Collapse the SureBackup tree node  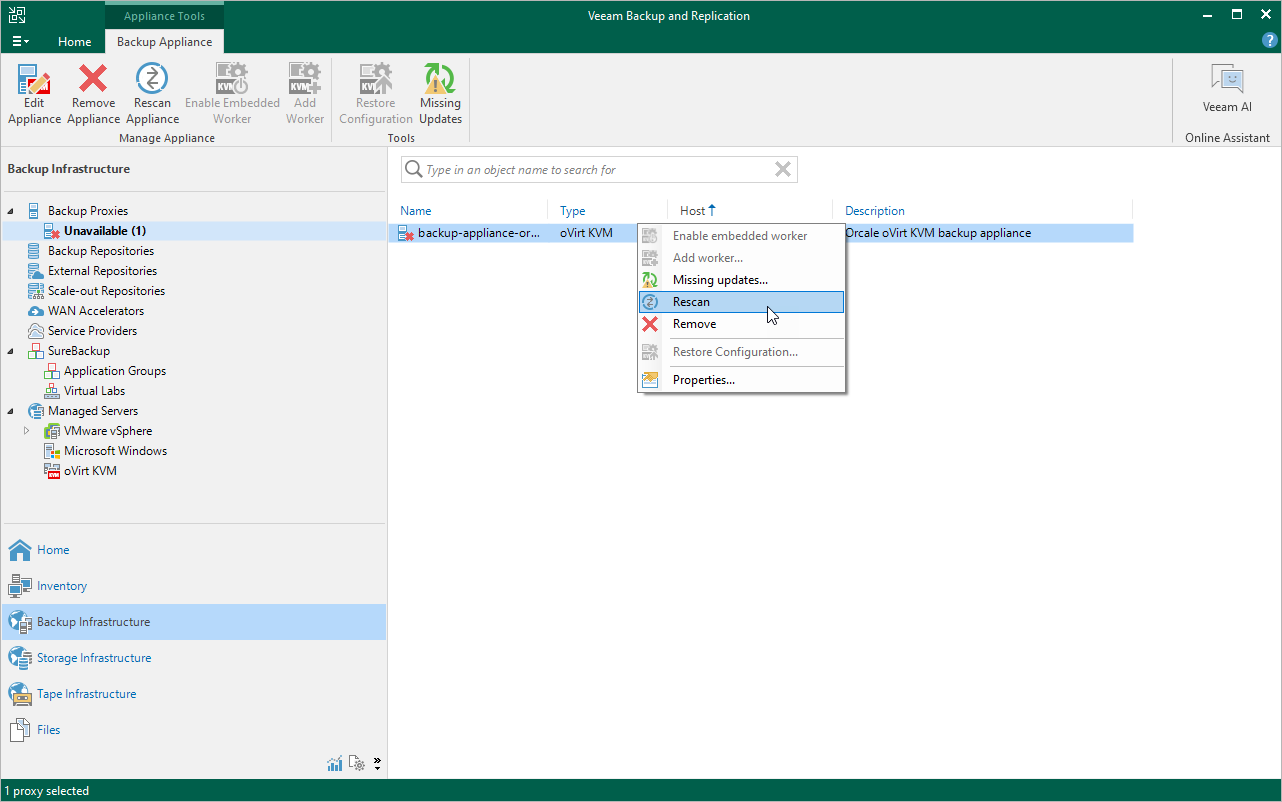coord(11,351)
